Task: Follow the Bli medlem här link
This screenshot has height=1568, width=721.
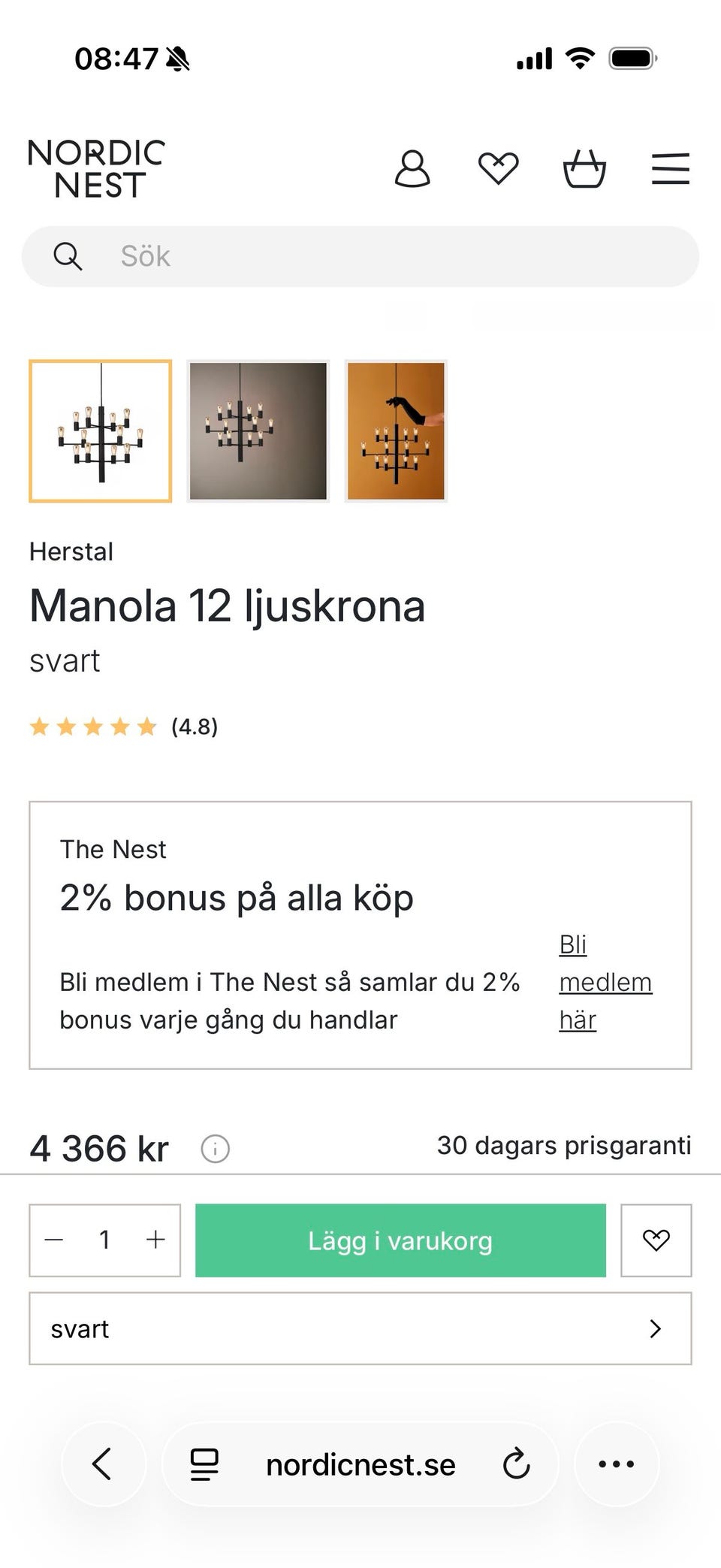Action: click(605, 982)
